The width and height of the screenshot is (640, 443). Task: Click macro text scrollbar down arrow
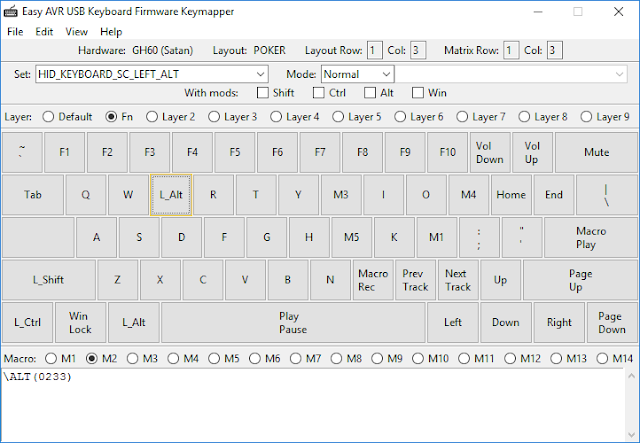[x=631, y=435]
